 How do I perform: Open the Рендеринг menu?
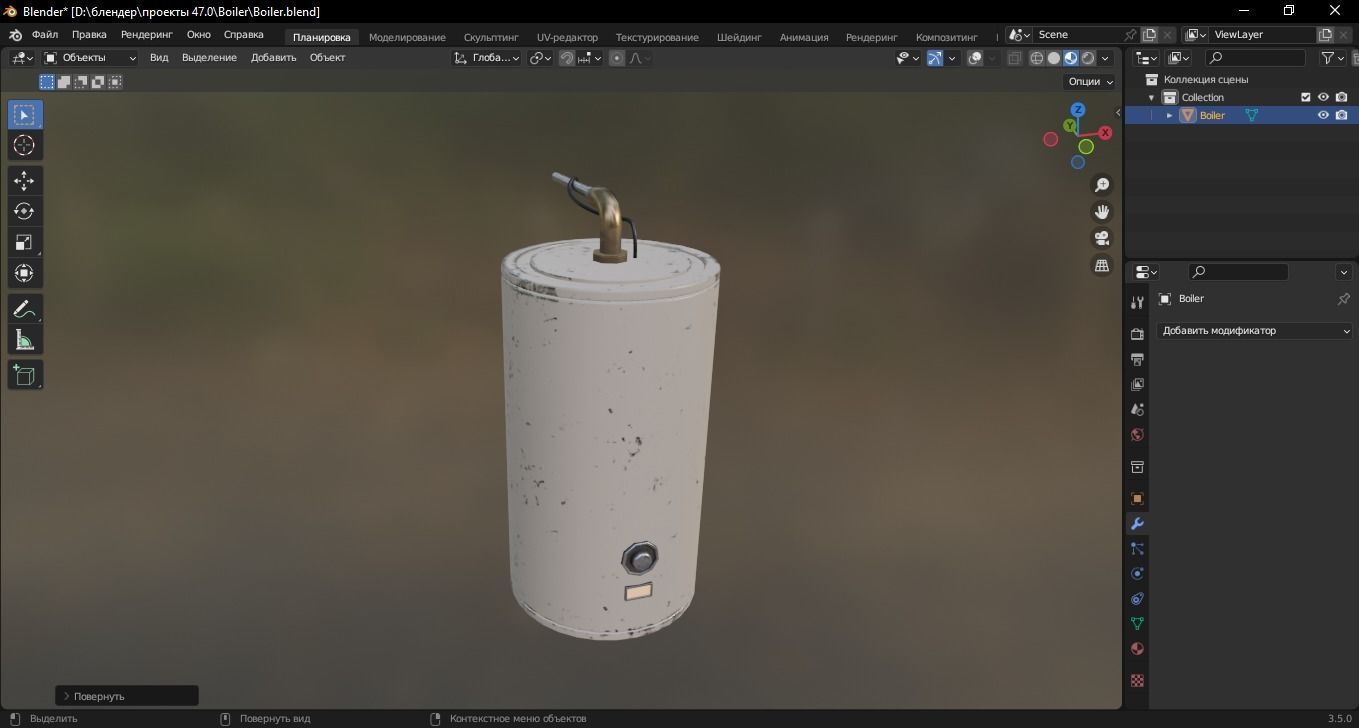pos(146,34)
